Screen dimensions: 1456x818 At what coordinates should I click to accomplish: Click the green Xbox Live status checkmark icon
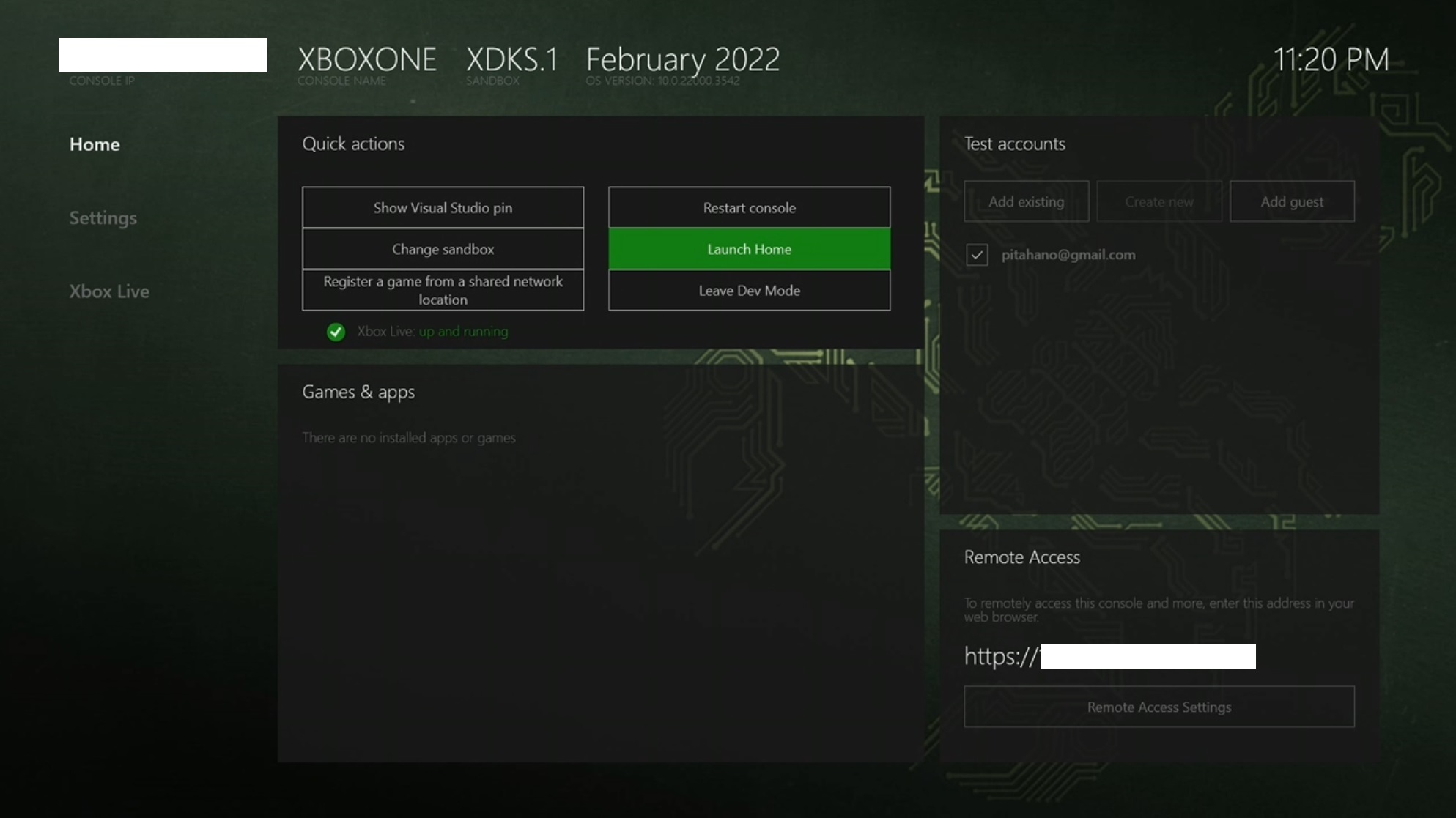[336, 332]
